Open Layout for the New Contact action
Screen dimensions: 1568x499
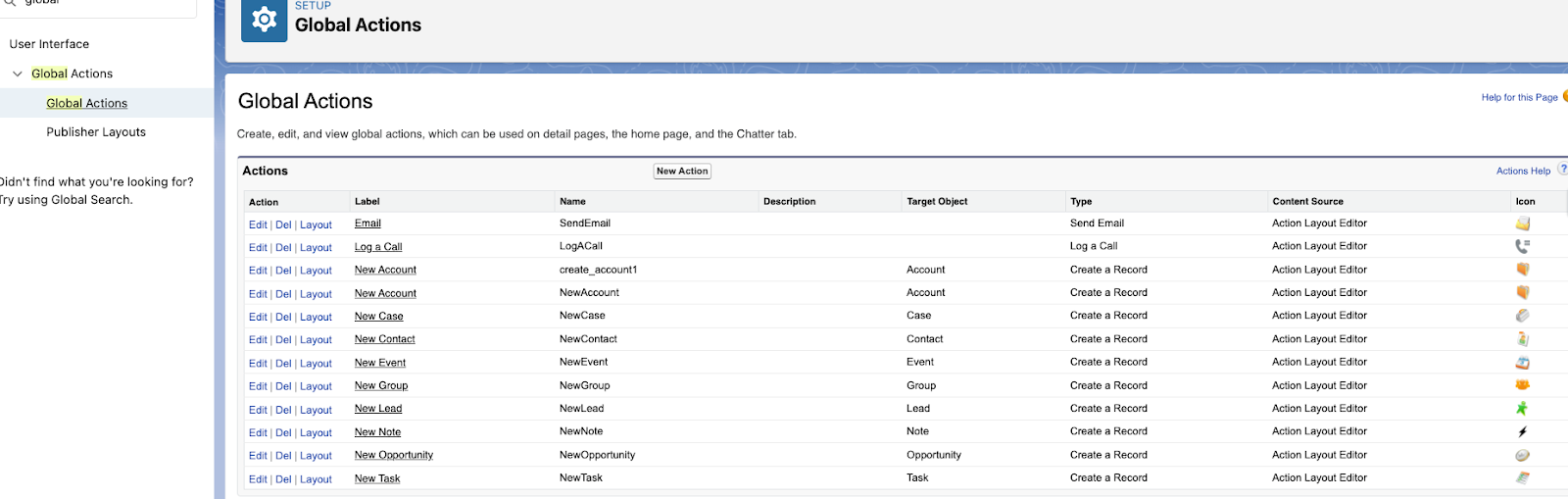point(316,340)
